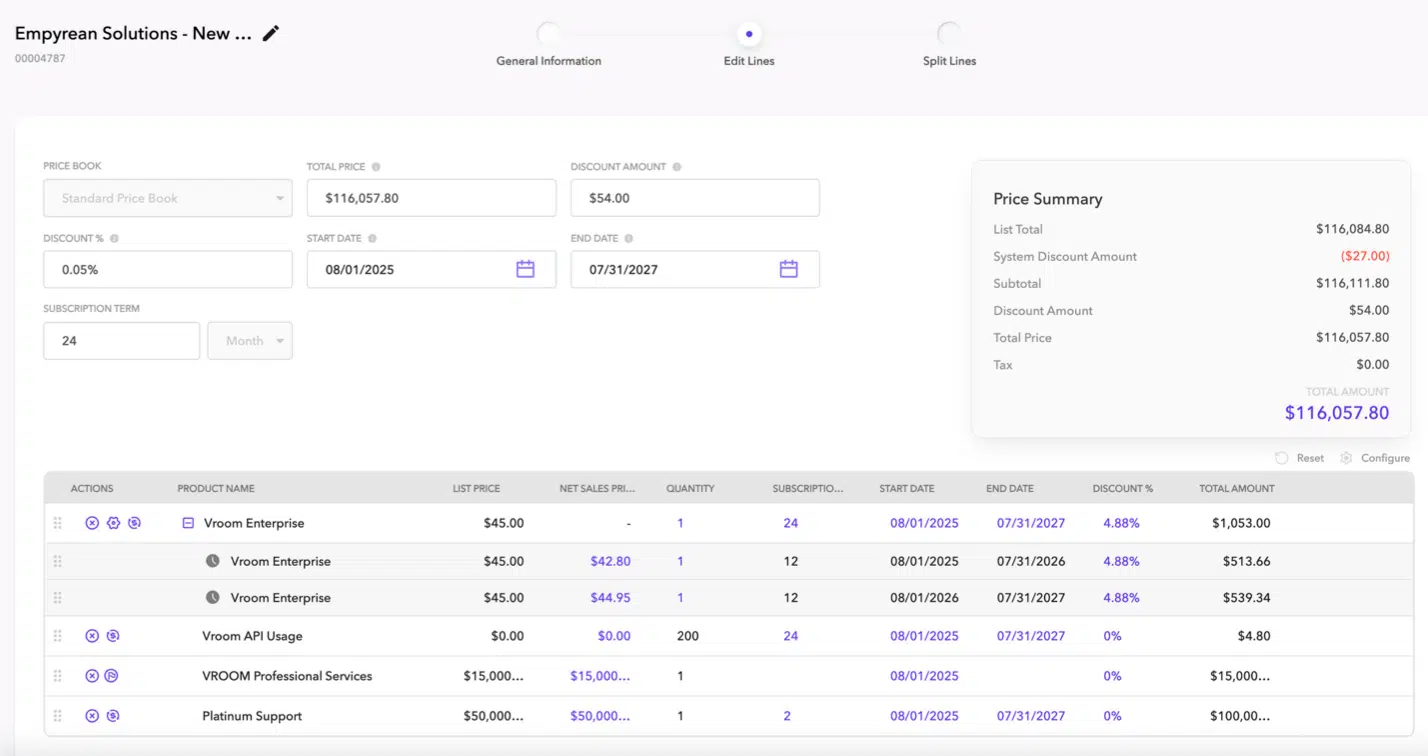Click the ($27.00) system discount amount
1428x756 pixels.
1365,256
